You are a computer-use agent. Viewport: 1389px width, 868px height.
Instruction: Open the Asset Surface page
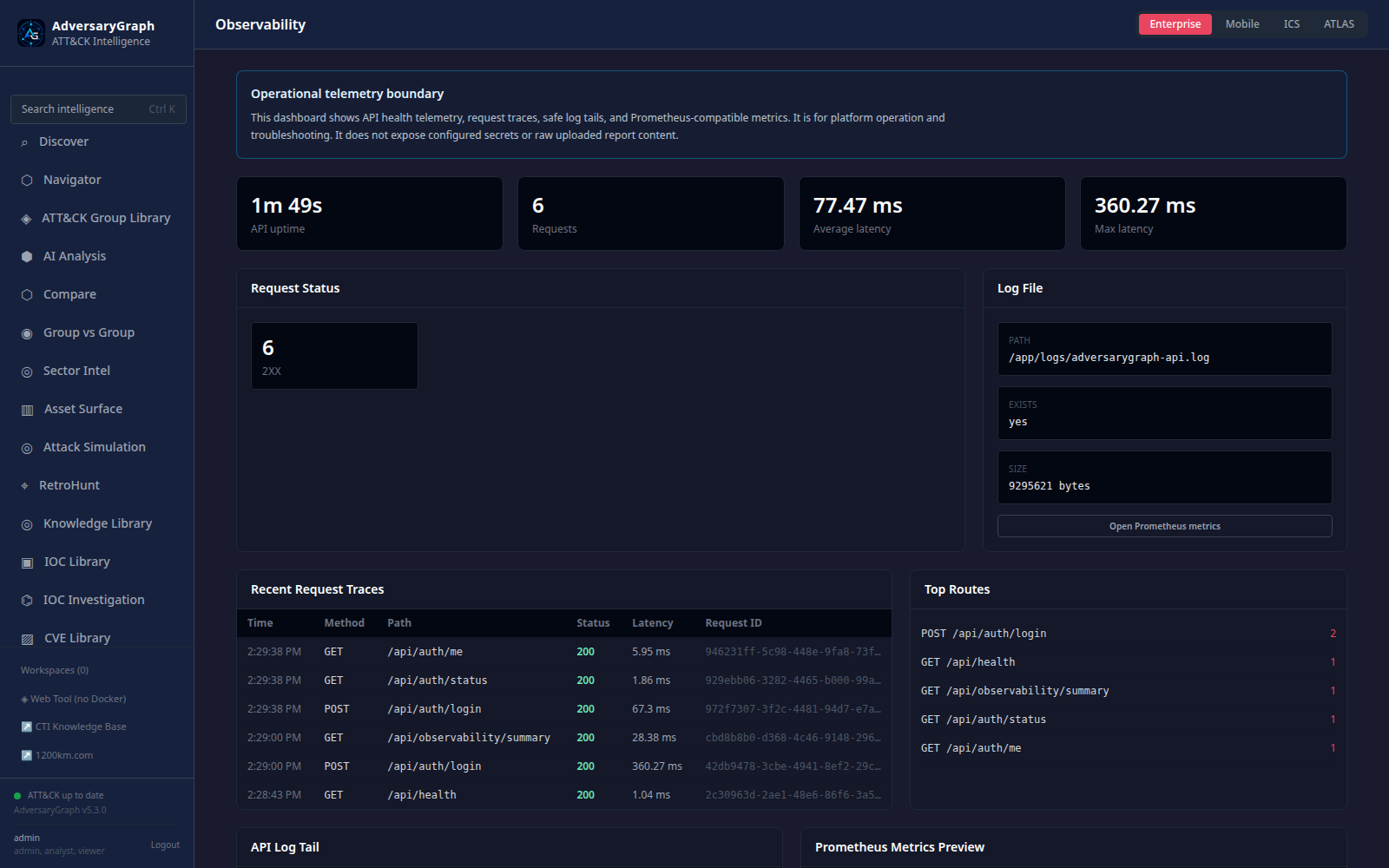(x=98, y=409)
